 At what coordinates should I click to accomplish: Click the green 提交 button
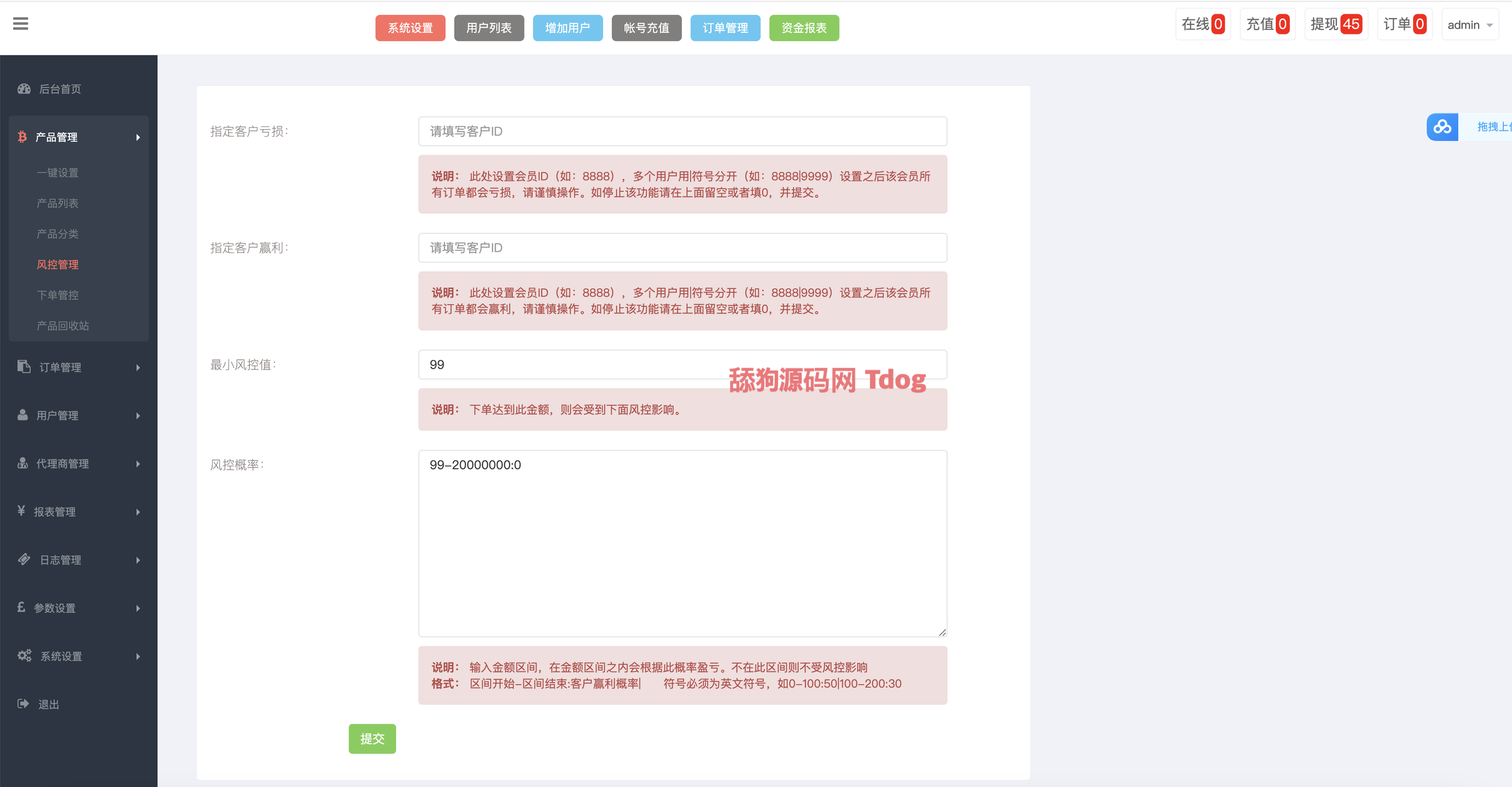372,738
